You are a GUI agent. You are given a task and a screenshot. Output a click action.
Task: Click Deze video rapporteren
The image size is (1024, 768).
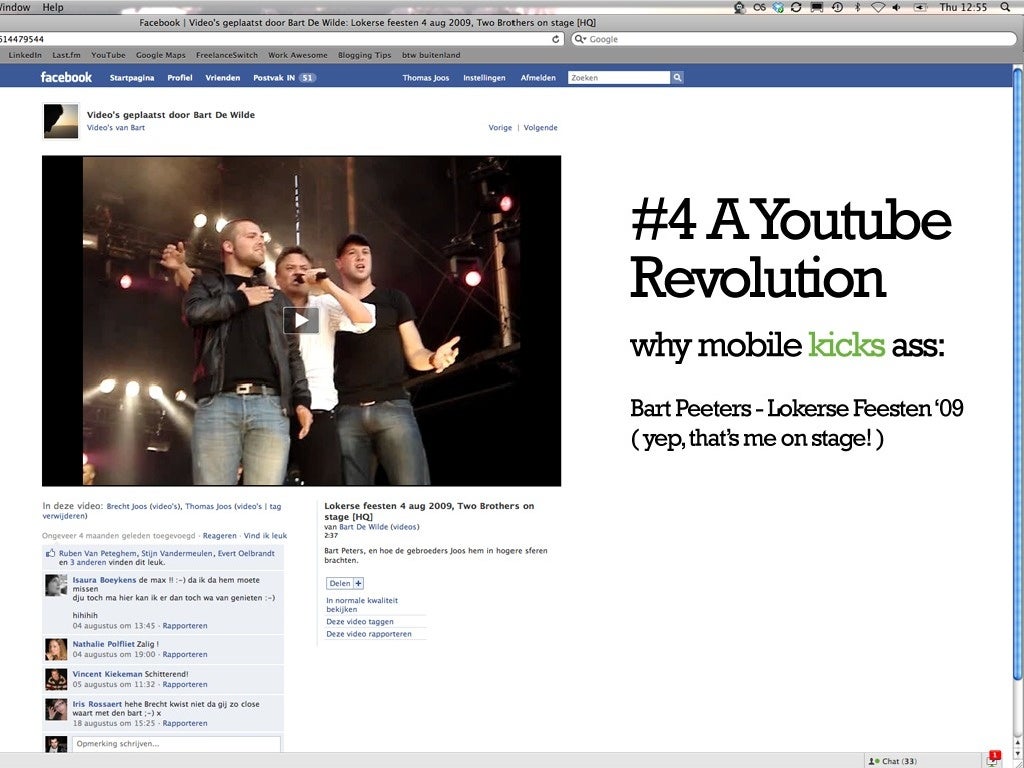point(369,634)
